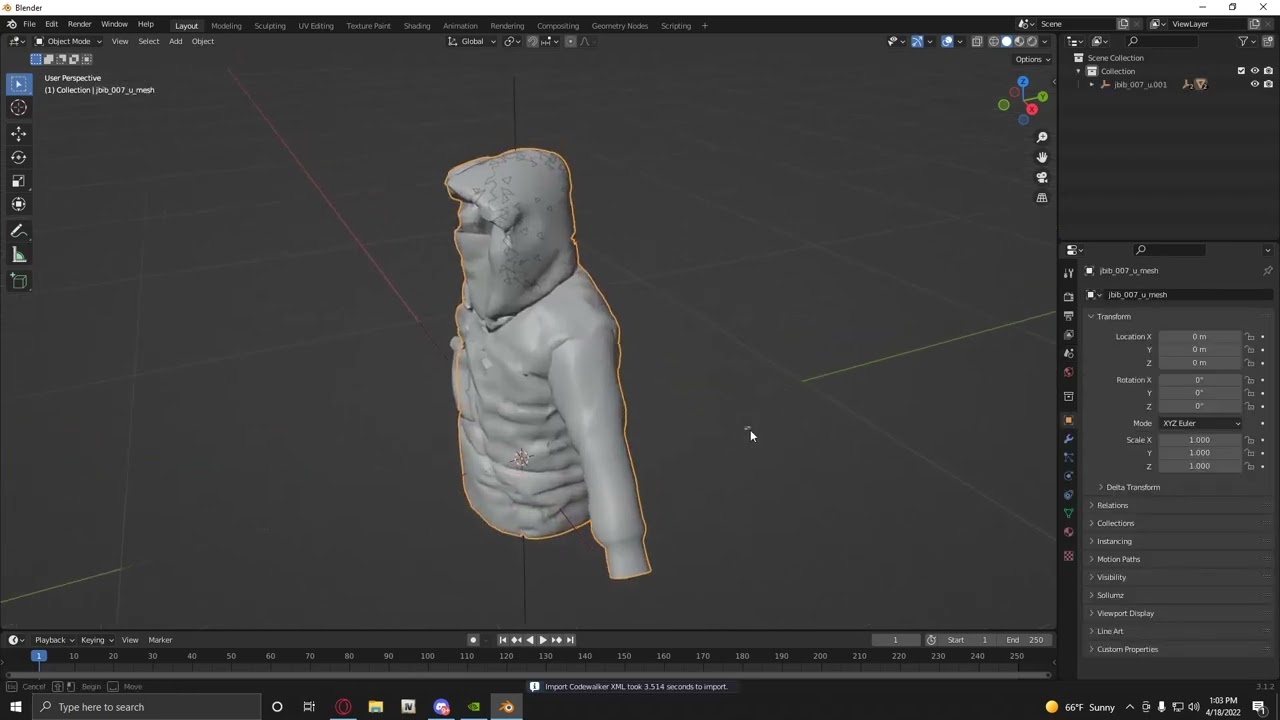Jump to the timeline end frame
This screenshot has height=720, width=1280.
570,640
